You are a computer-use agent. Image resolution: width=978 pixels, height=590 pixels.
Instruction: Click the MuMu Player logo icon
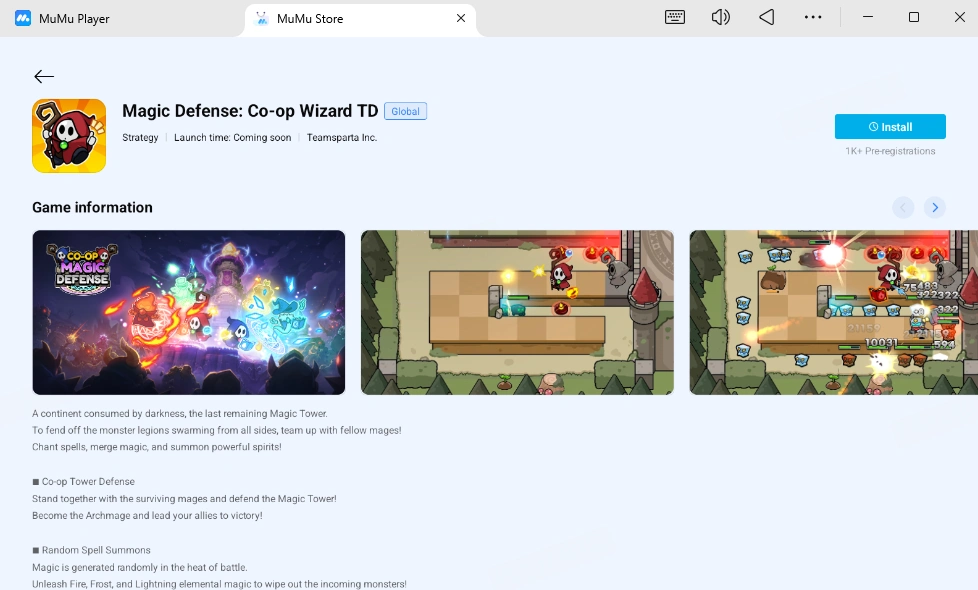23,18
